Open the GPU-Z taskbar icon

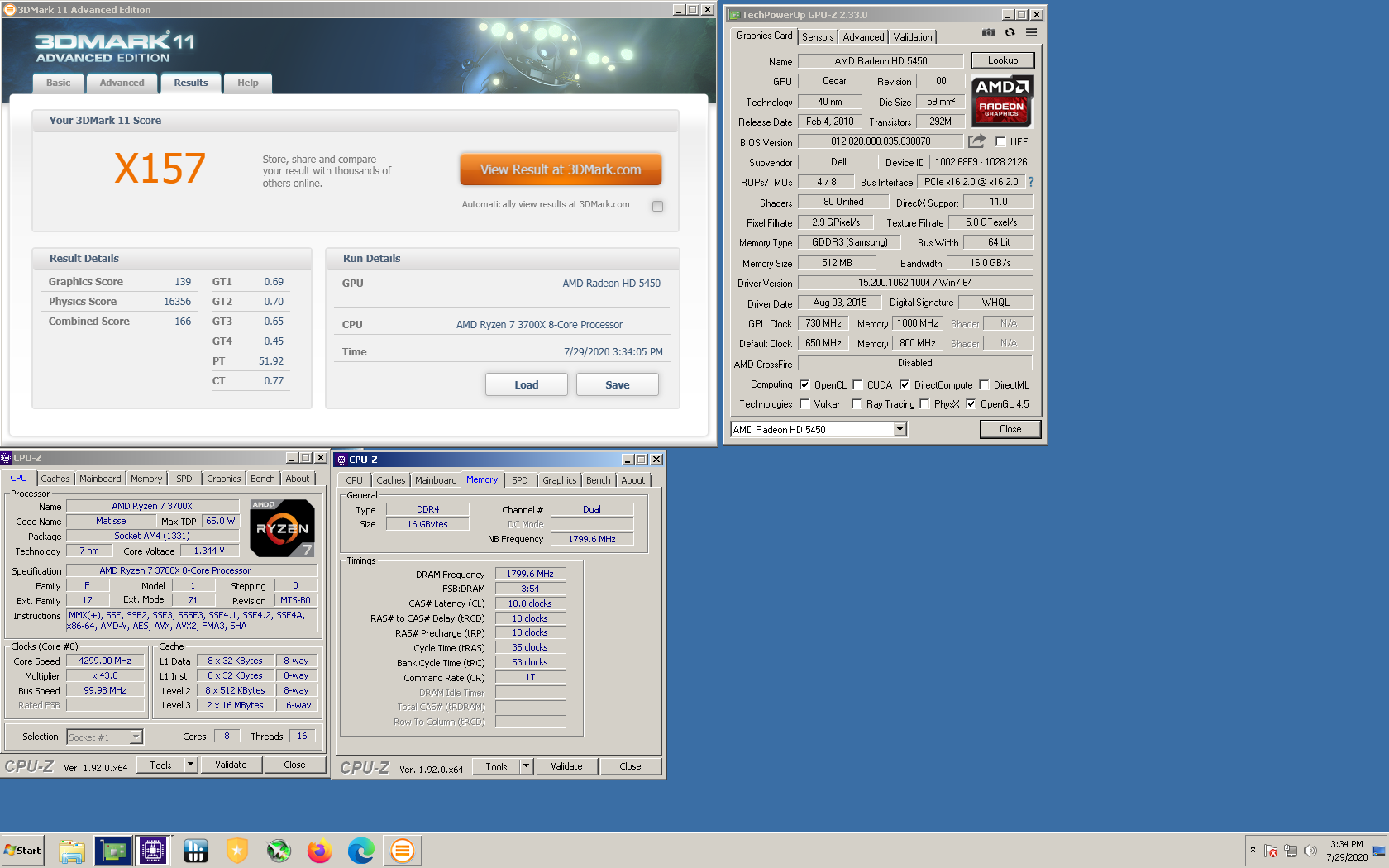tap(113, 851)
